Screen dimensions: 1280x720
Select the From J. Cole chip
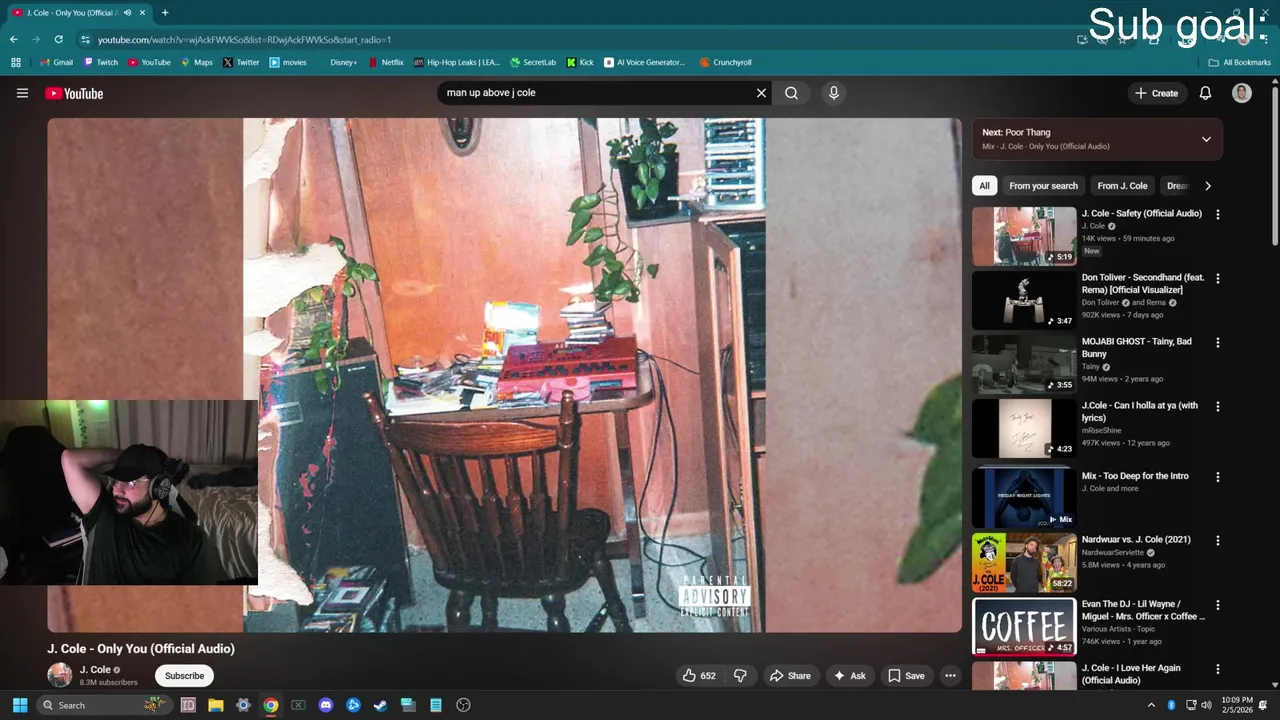1122,186
